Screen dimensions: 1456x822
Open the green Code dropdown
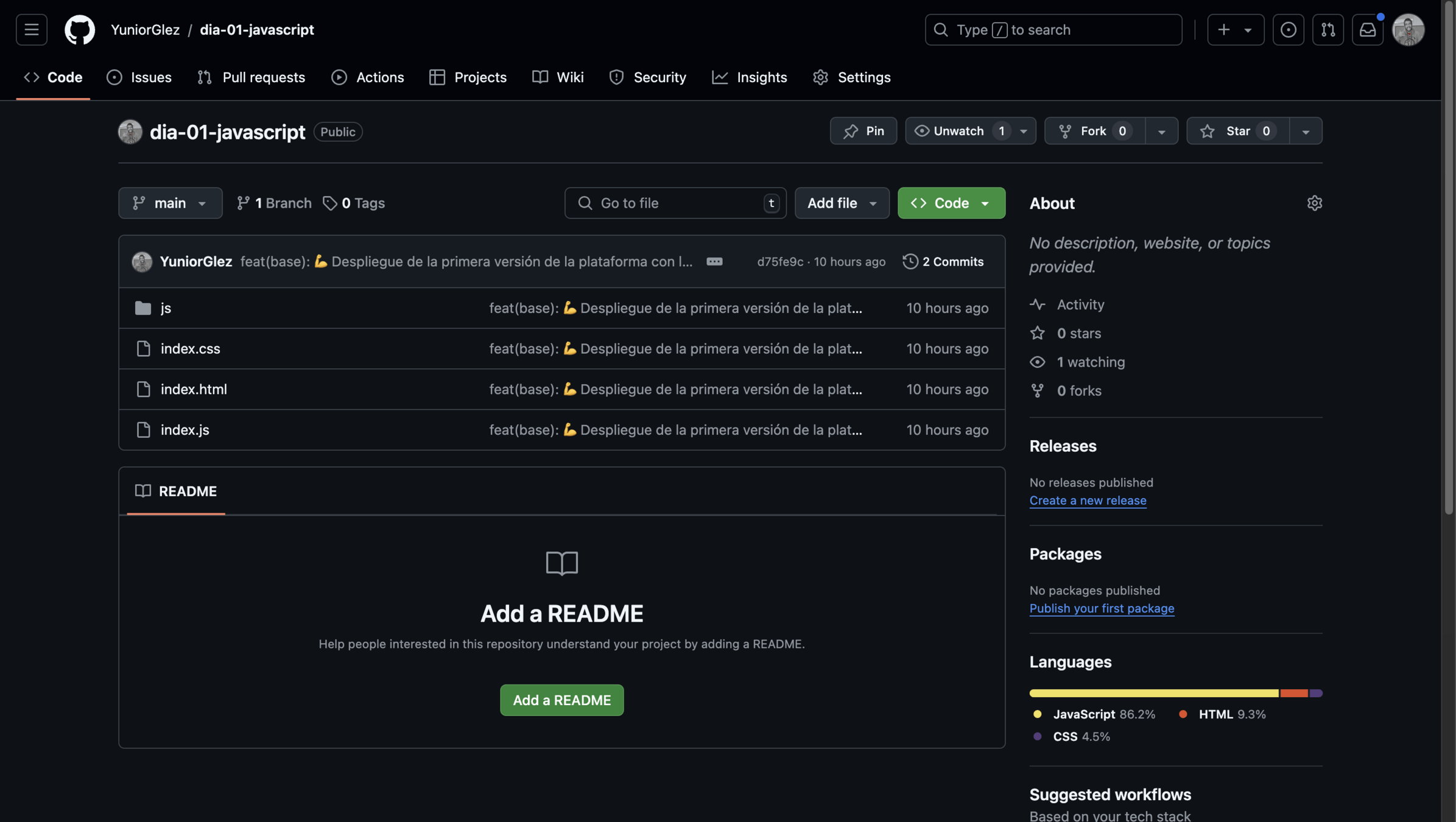pos(951,203)
